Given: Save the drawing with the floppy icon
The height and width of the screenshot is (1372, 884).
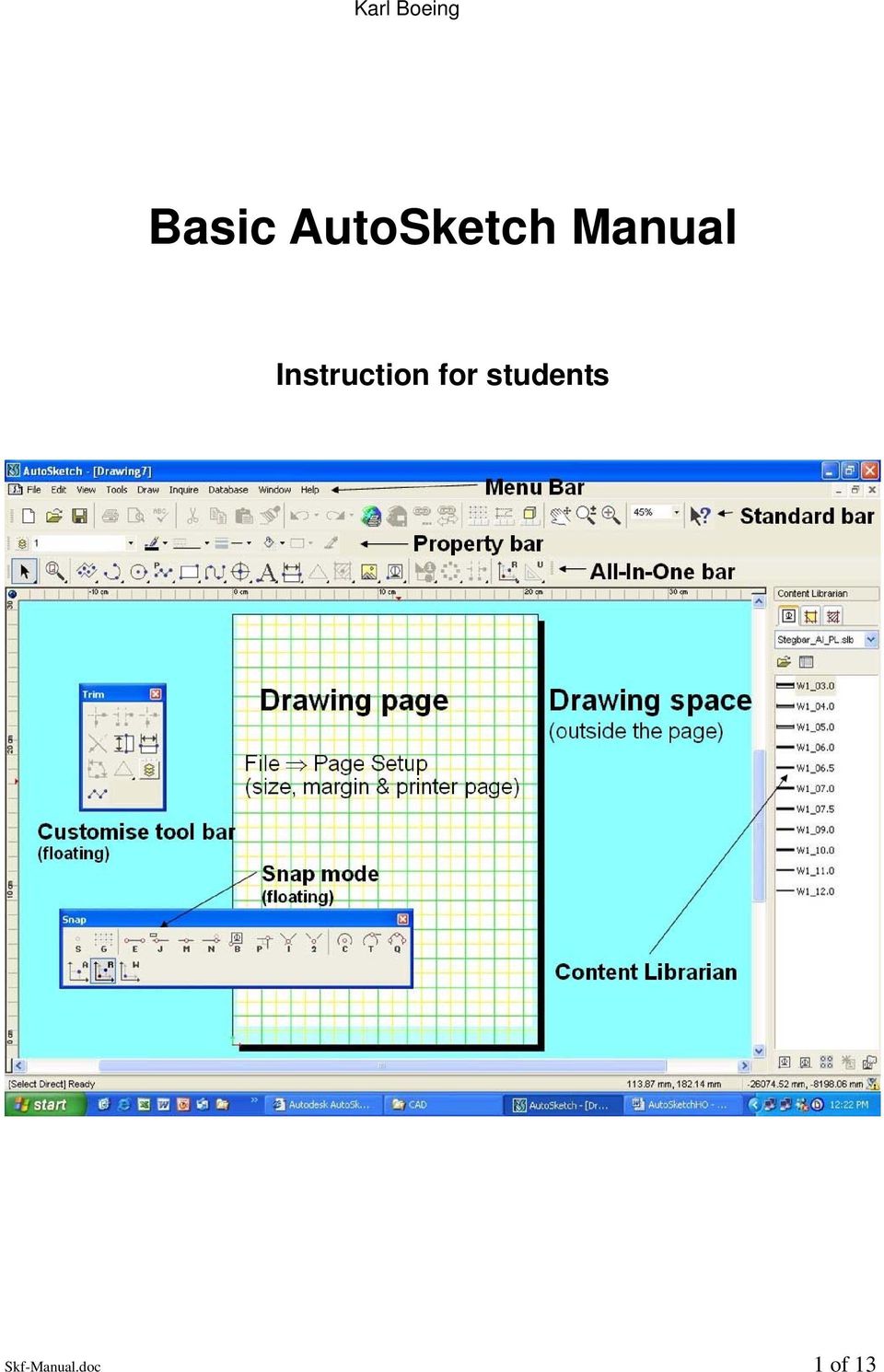Looking at the screenshot, I should 79,517.
